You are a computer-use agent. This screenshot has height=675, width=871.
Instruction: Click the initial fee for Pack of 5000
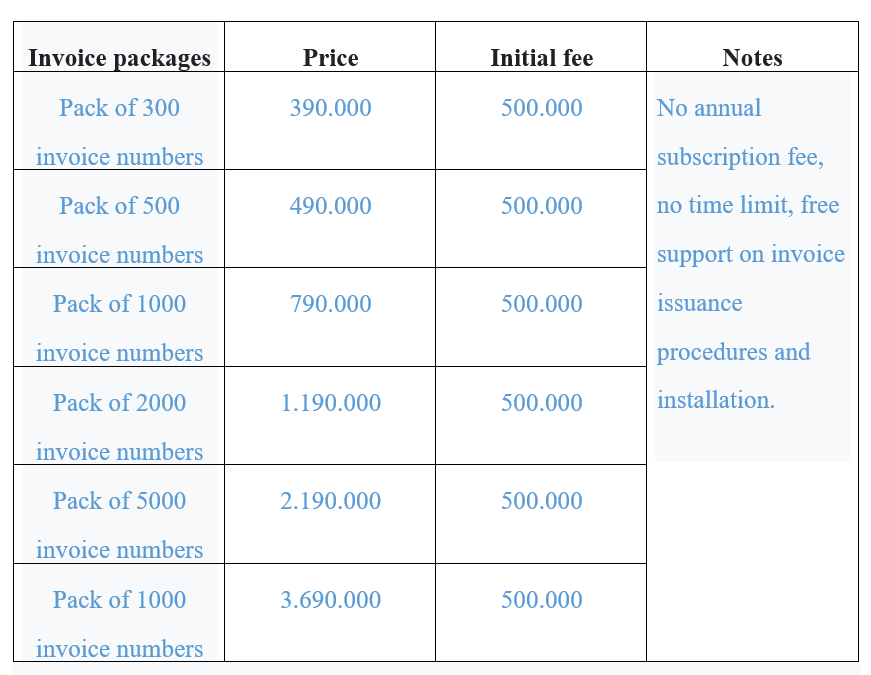point(541,501)
